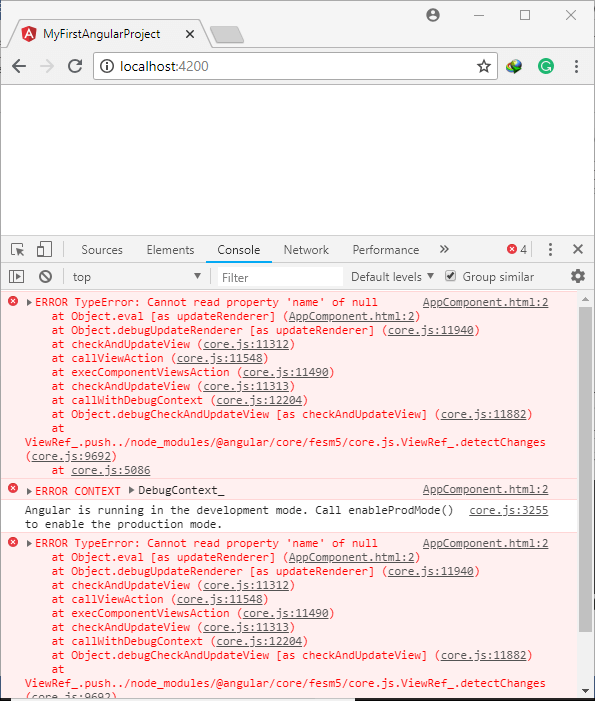Viewport: 595px width, 701px height.
Task: Expand the DebugContext_ object
Action: tap(131, 490)
